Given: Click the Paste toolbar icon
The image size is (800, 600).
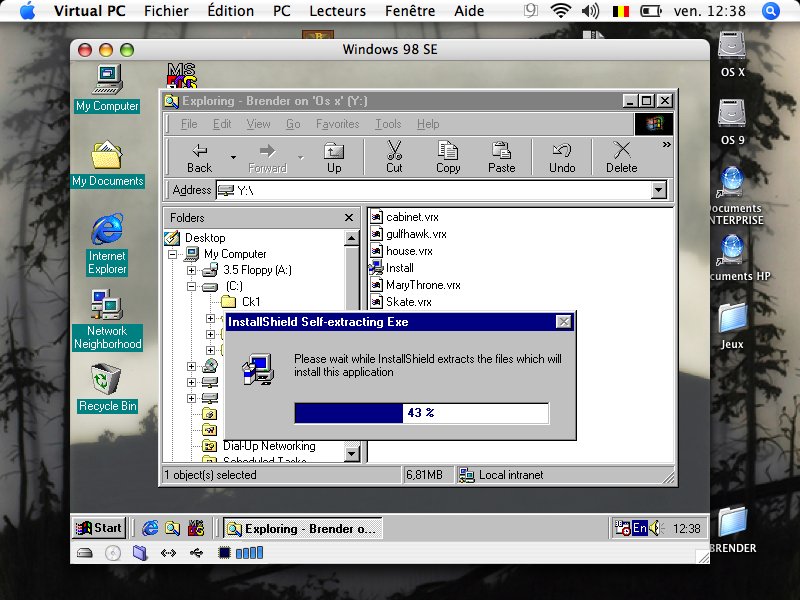Looking at the screenshot, I should (502, 157).
